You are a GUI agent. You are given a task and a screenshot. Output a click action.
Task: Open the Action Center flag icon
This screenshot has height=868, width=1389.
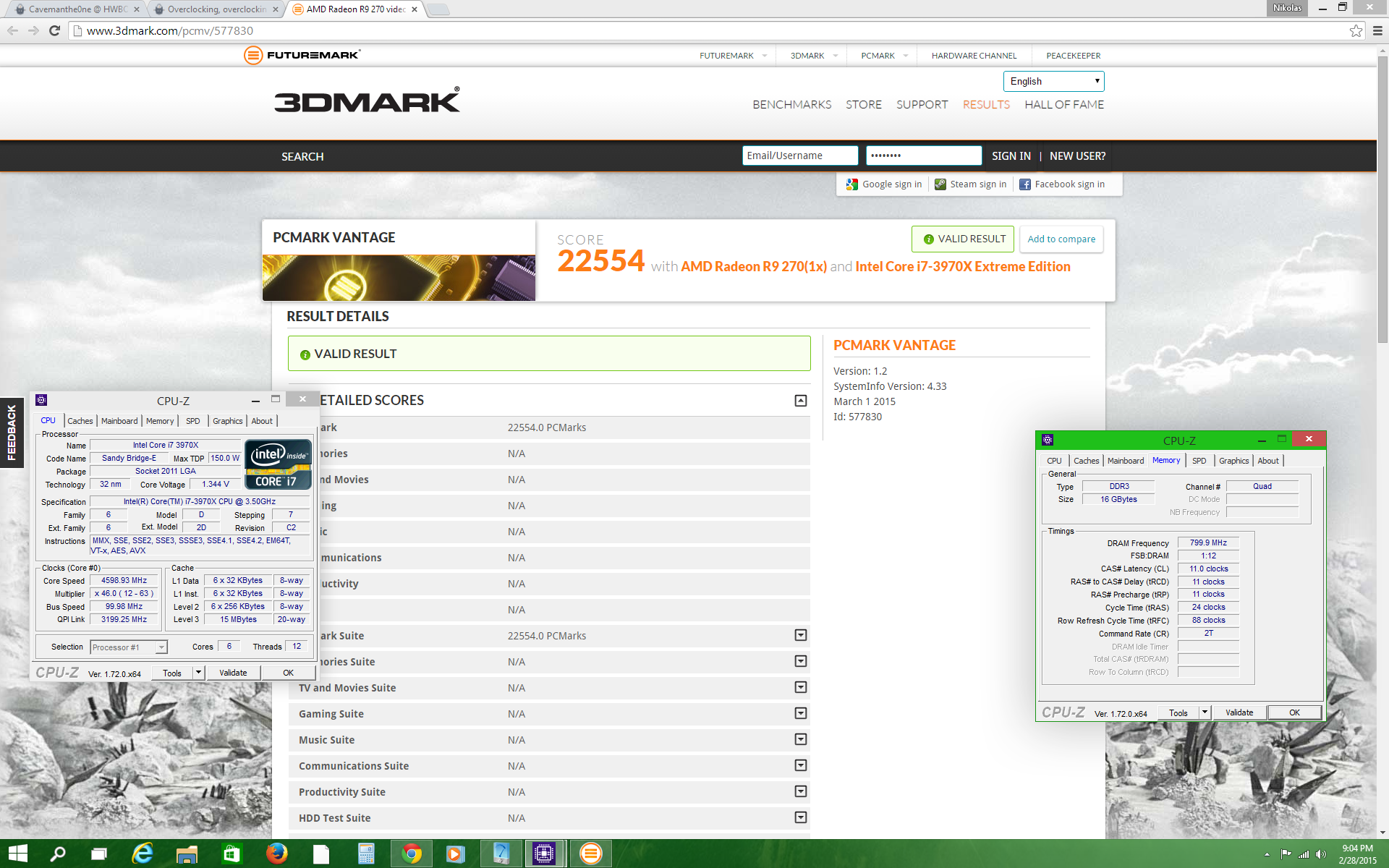[x=1286, y=854]
